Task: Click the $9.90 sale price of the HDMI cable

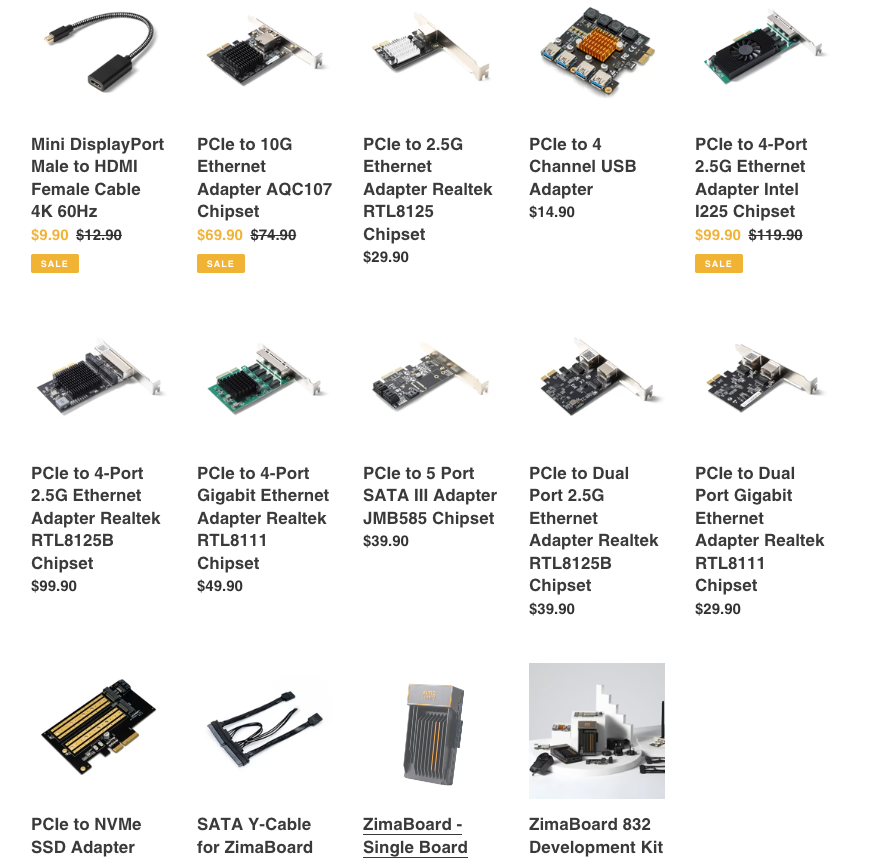Action: [x=49, y=235]
